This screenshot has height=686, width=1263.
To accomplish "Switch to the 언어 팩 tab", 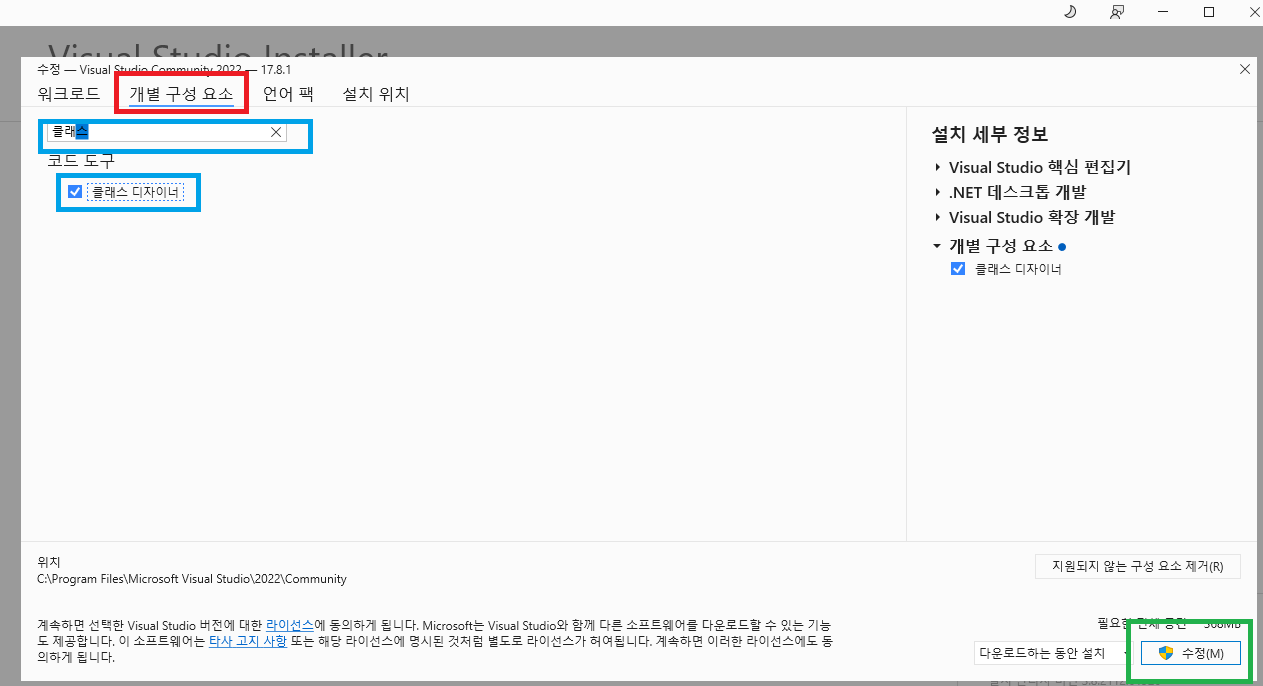I will click(x=288, y=94).
